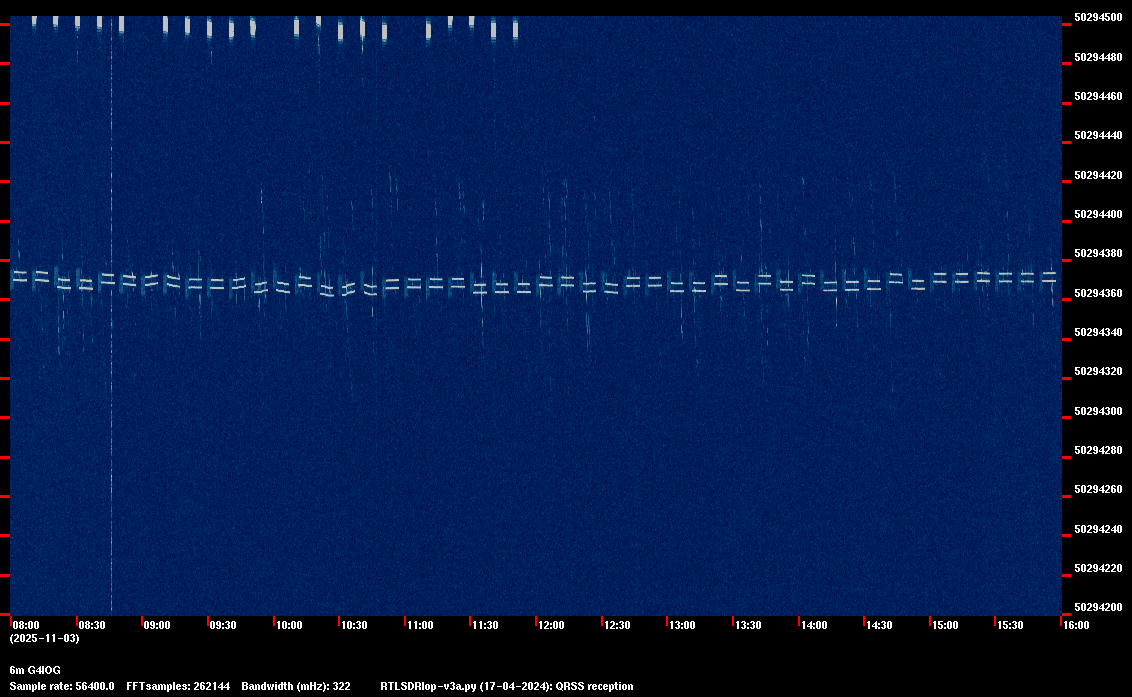This screenshot has height=697, width=1132.
Task: Click the 11:00 time axis label
Action: tap(419, 625)
